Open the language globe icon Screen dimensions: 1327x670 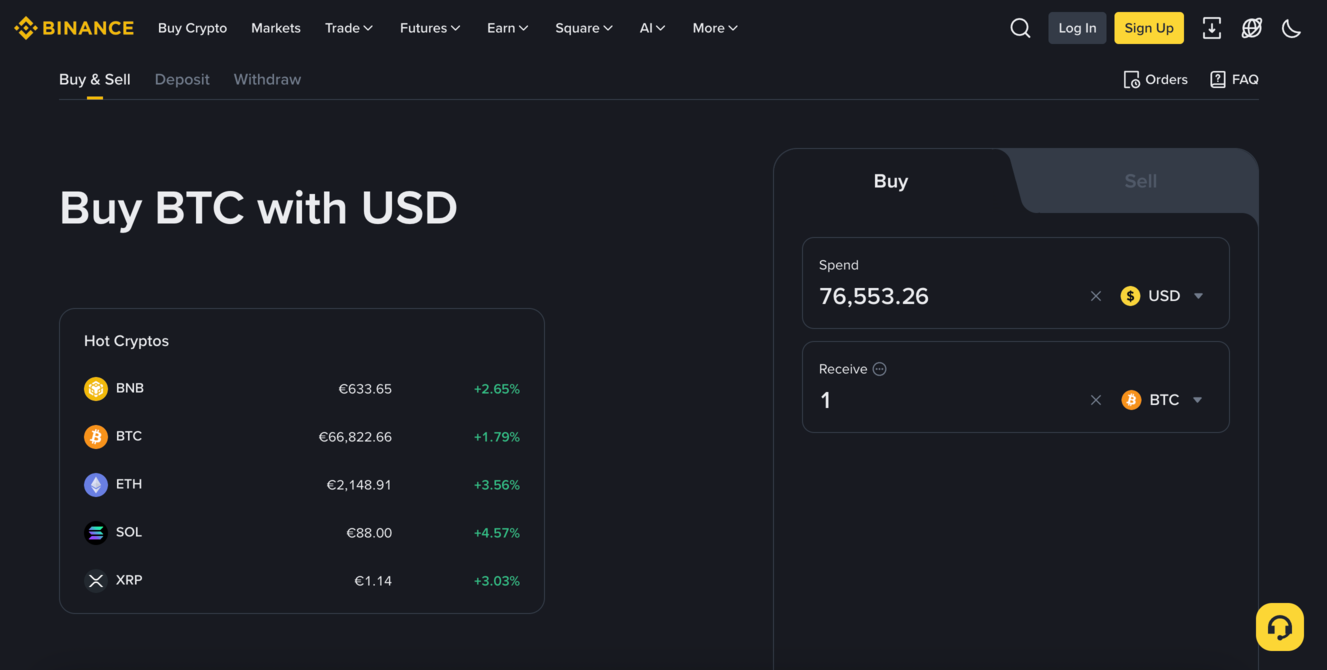point(1252,28)
